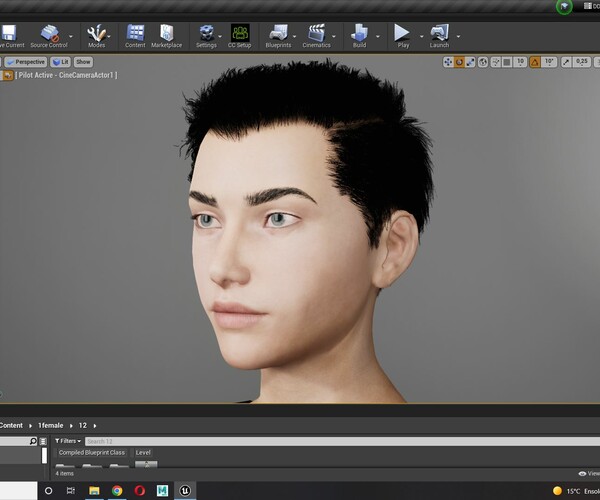
Task: Open the Show flags menu
Action: [83, 62]
